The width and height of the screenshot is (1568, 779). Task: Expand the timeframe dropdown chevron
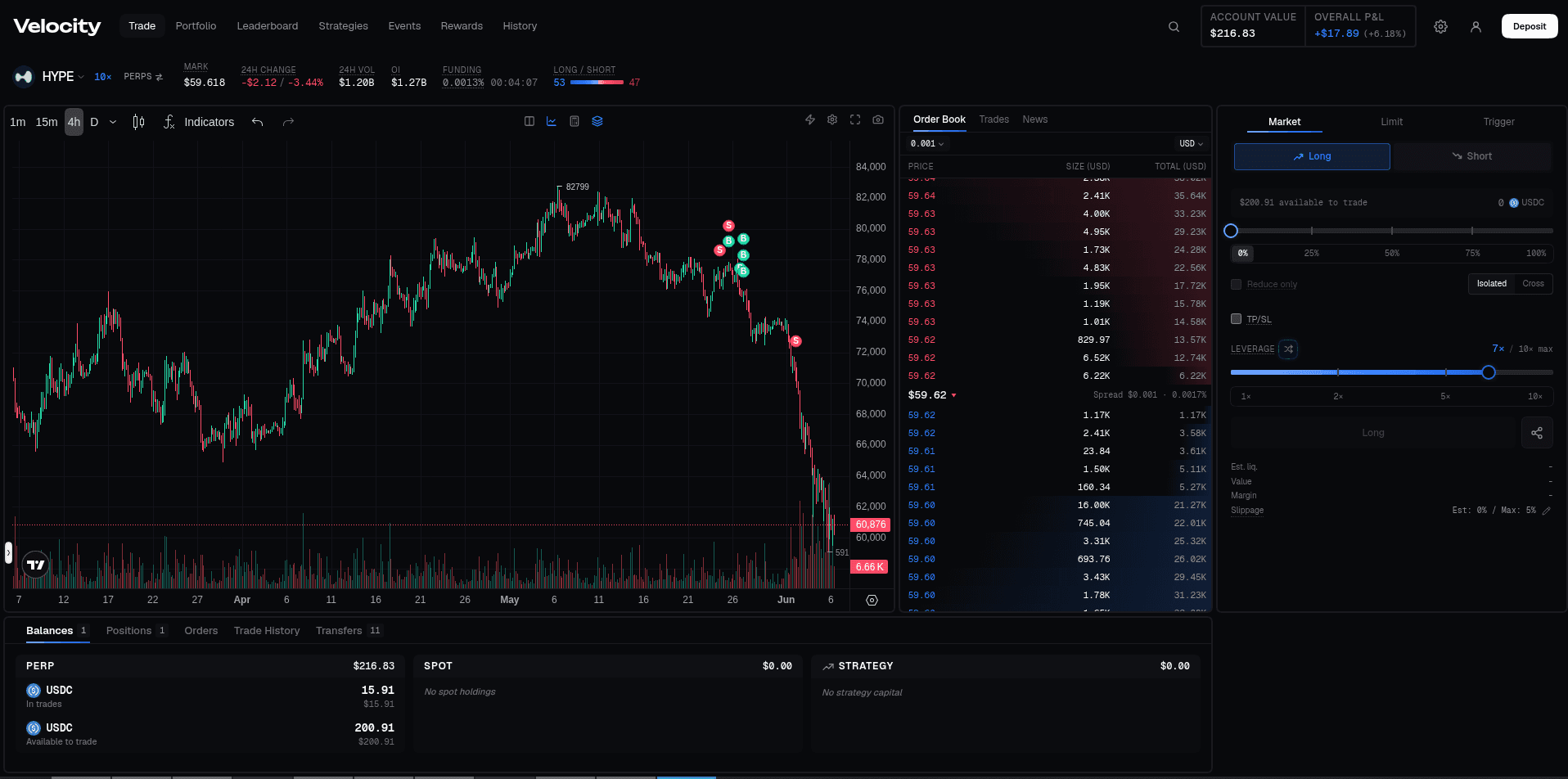click(x=113, y=122)
